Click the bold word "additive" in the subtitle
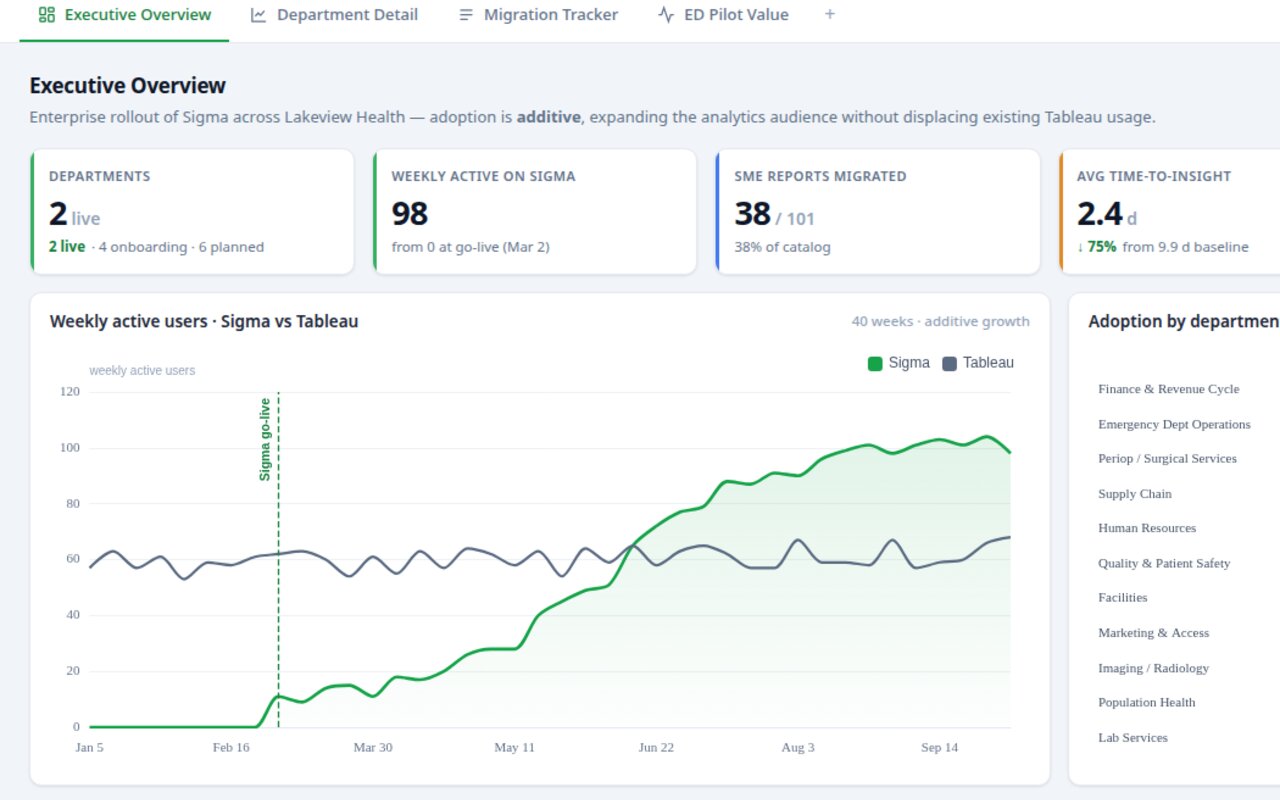The width and height of the screenshot is (1280, 800). coord(549,117)
